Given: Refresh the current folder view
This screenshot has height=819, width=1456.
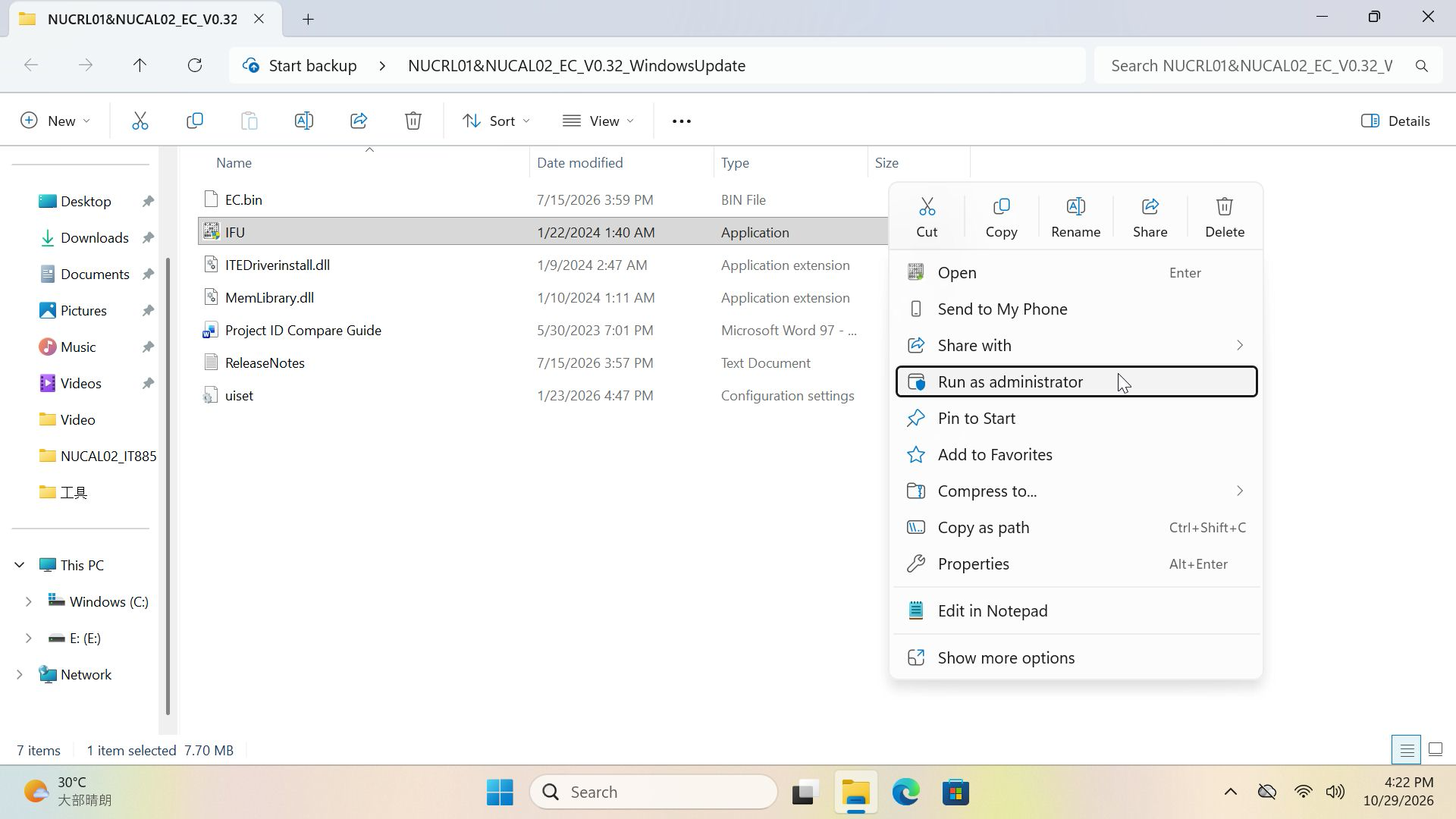Looking at the screenshot, I should [195, 65].
